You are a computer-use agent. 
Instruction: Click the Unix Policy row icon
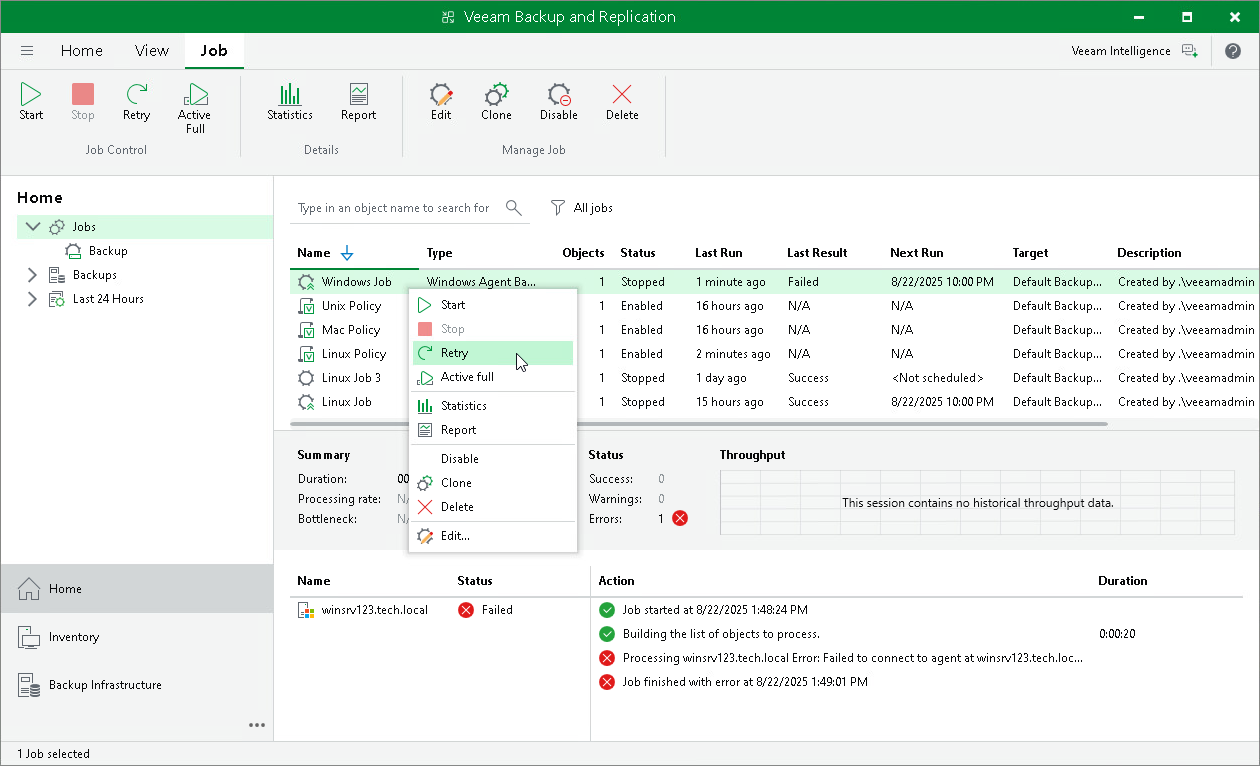(x=306, y=306)
